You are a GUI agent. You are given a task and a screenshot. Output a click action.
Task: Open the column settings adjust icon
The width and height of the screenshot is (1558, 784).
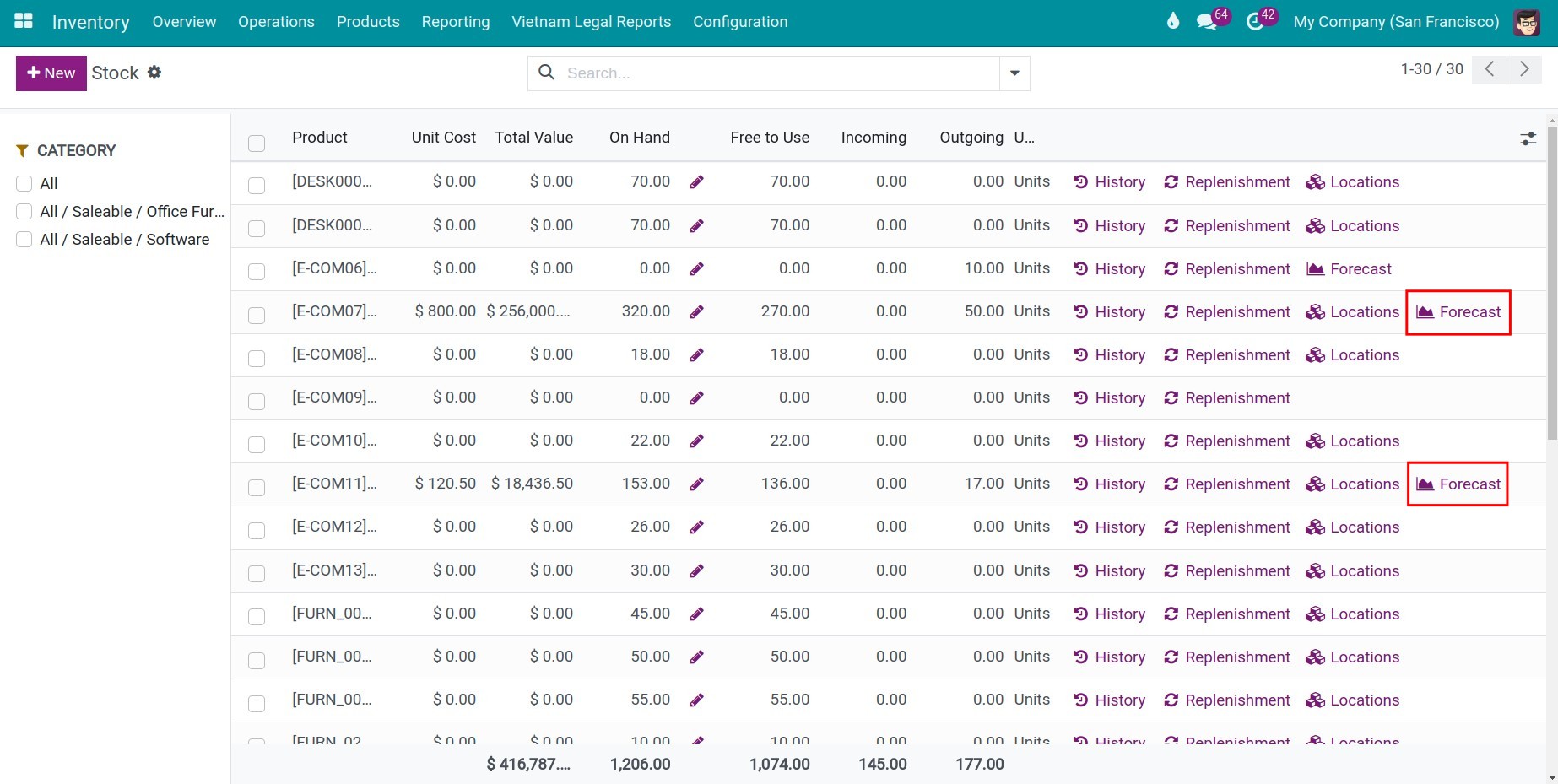click(1528, 138)
